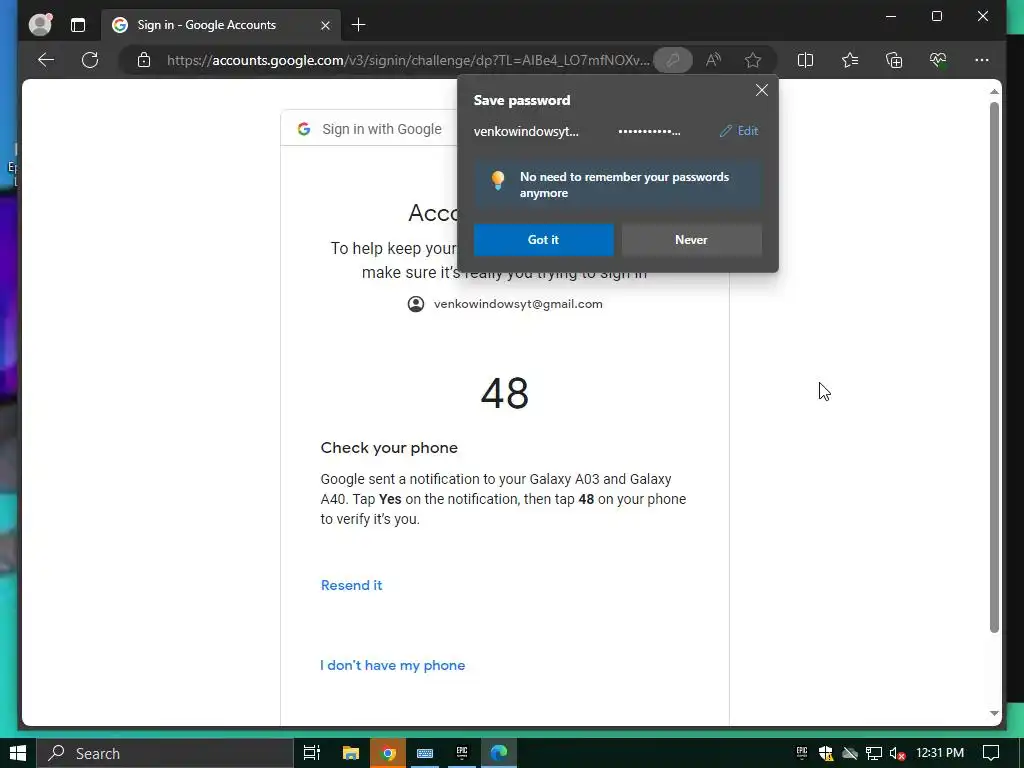Click the OneDrive tray icon
This screenshot has height=768, width=1024.
tap(850, 754)
